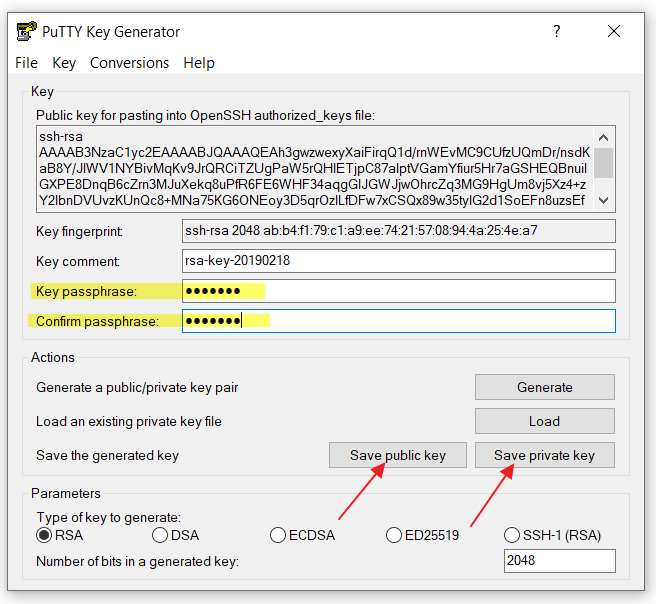Viewport: 656px width, 604px height.
Task: Click the Key comment field
Action: [x=399, y=261]
